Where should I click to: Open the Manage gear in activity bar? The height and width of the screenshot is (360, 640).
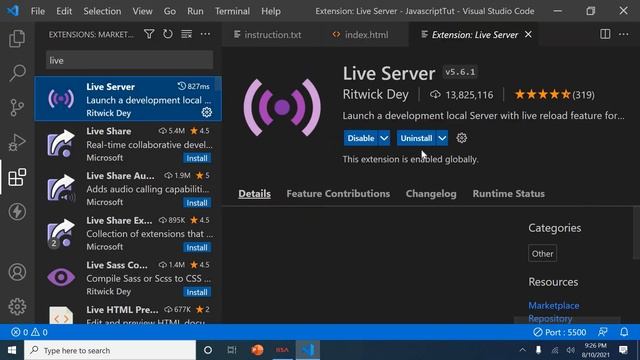click(17, 306)
